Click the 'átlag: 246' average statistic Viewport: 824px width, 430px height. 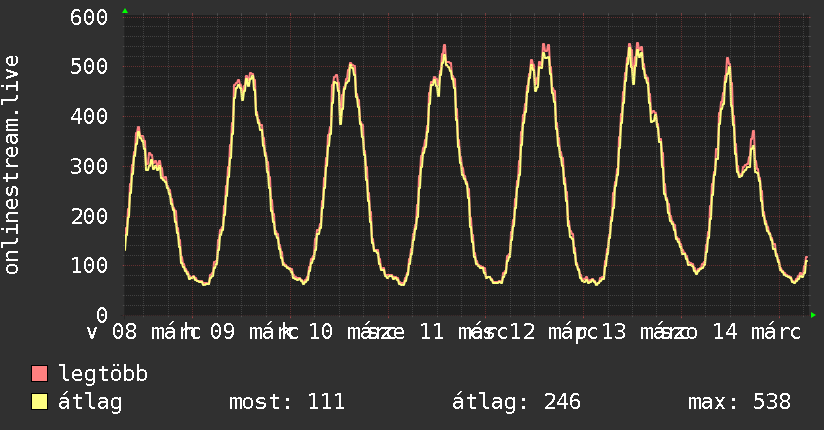[517, 402]
